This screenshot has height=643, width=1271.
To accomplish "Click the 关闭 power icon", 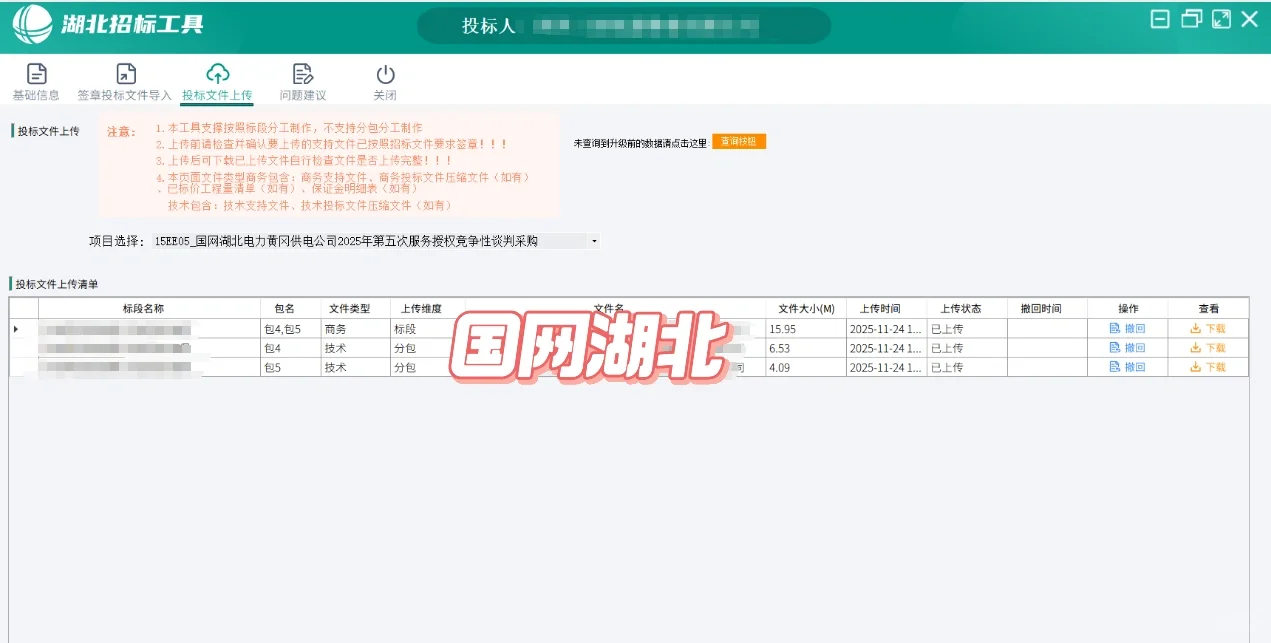I will coord(386,73).
